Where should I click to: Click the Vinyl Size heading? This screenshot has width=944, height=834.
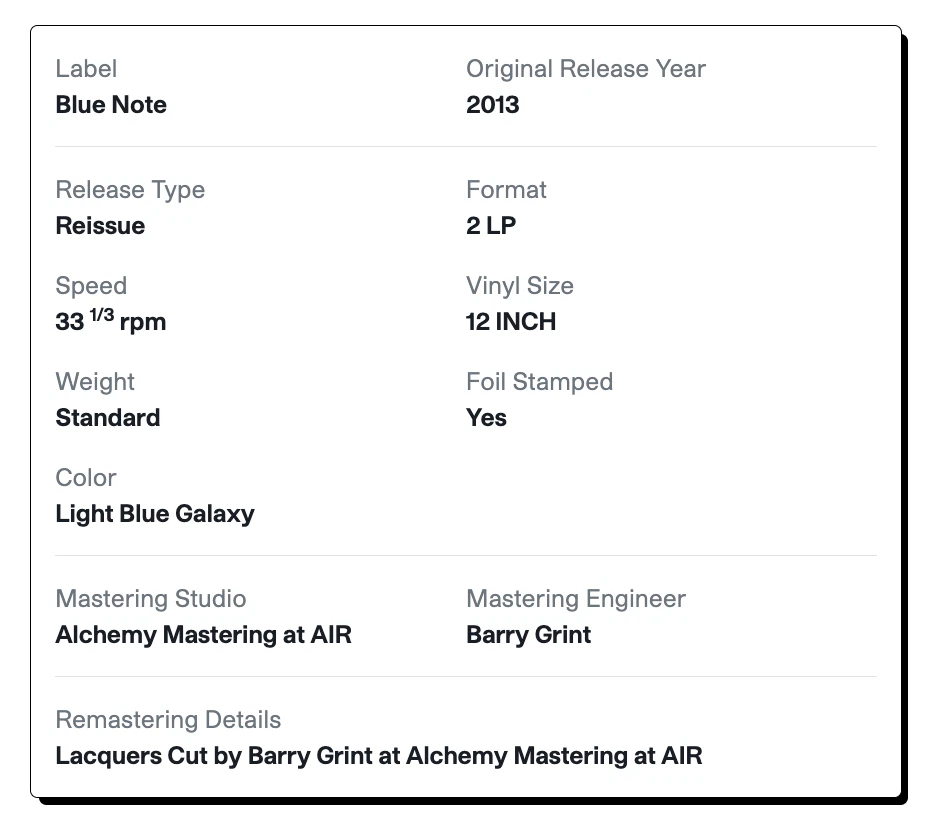pos(520,286)
